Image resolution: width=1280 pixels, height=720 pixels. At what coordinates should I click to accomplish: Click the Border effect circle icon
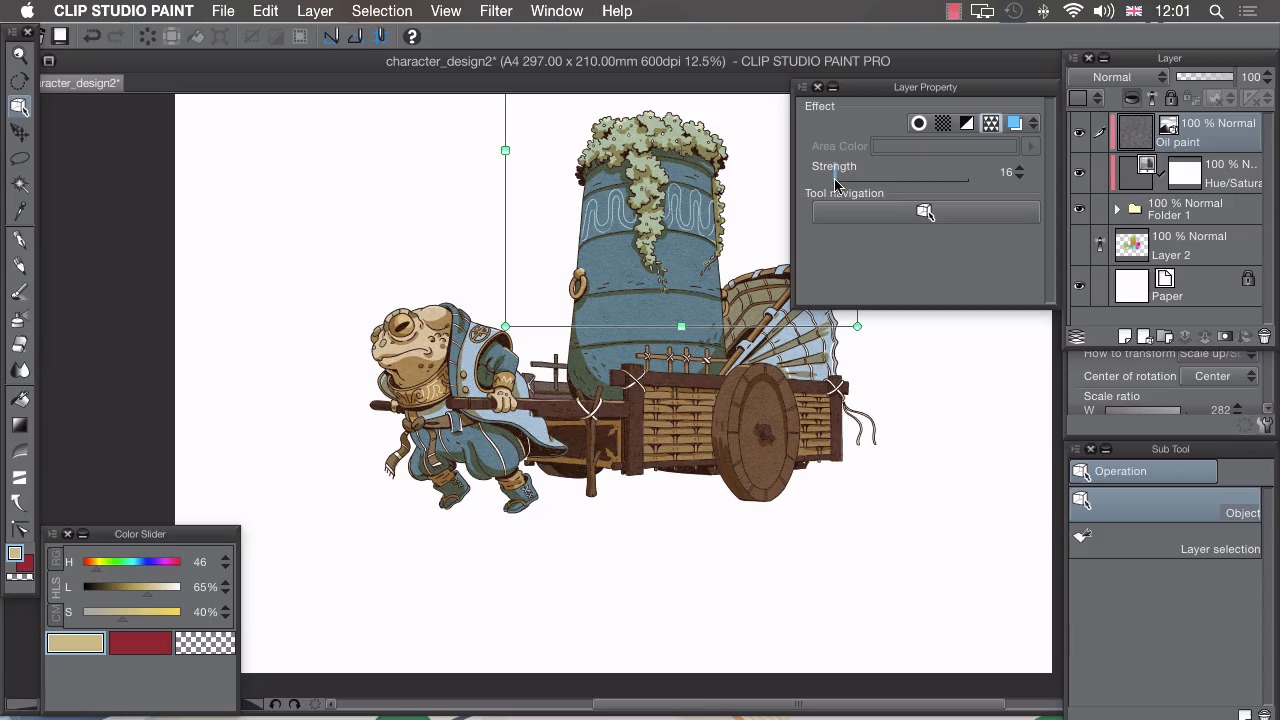point(918,123)
